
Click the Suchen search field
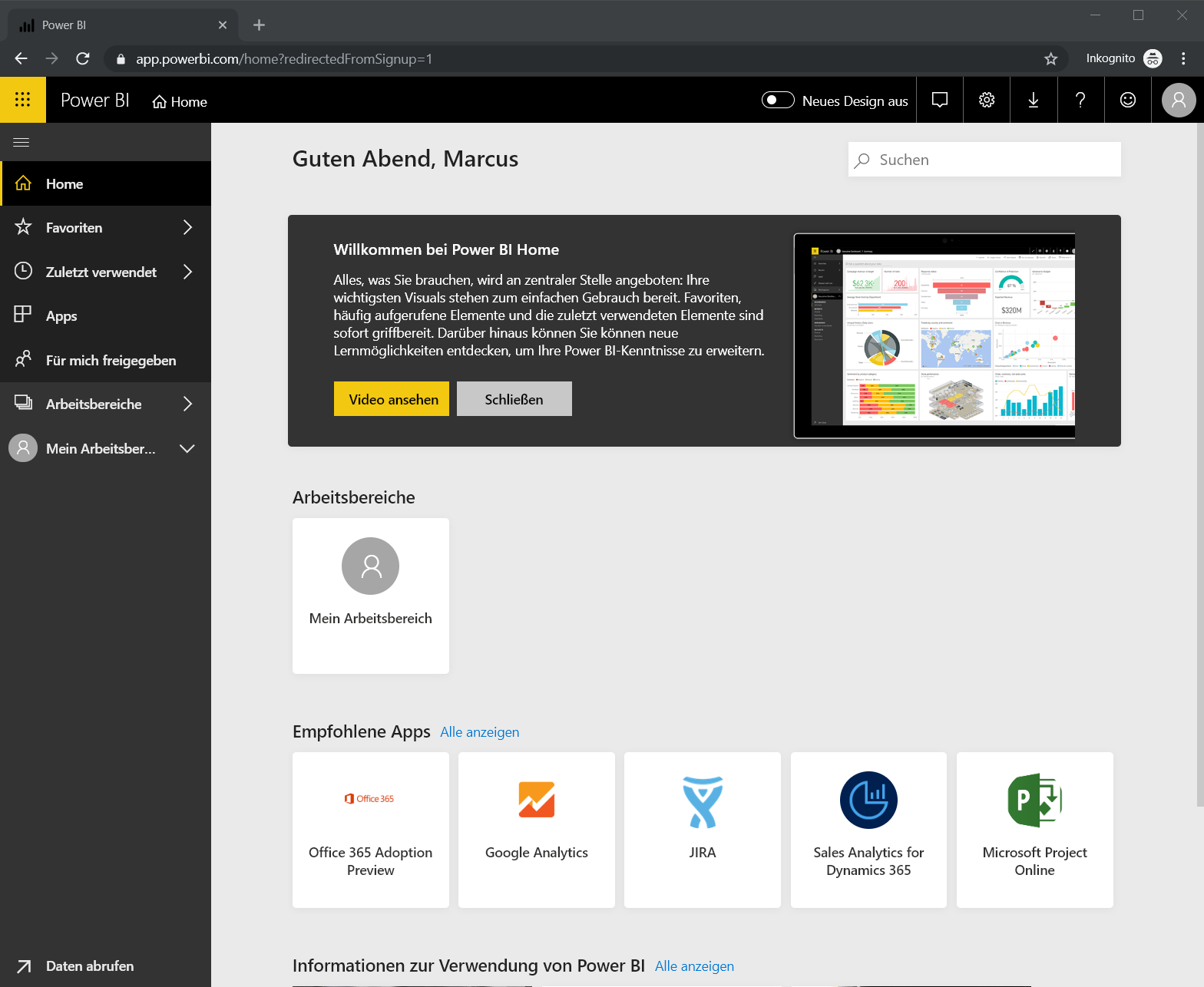[x=984, y=160]
